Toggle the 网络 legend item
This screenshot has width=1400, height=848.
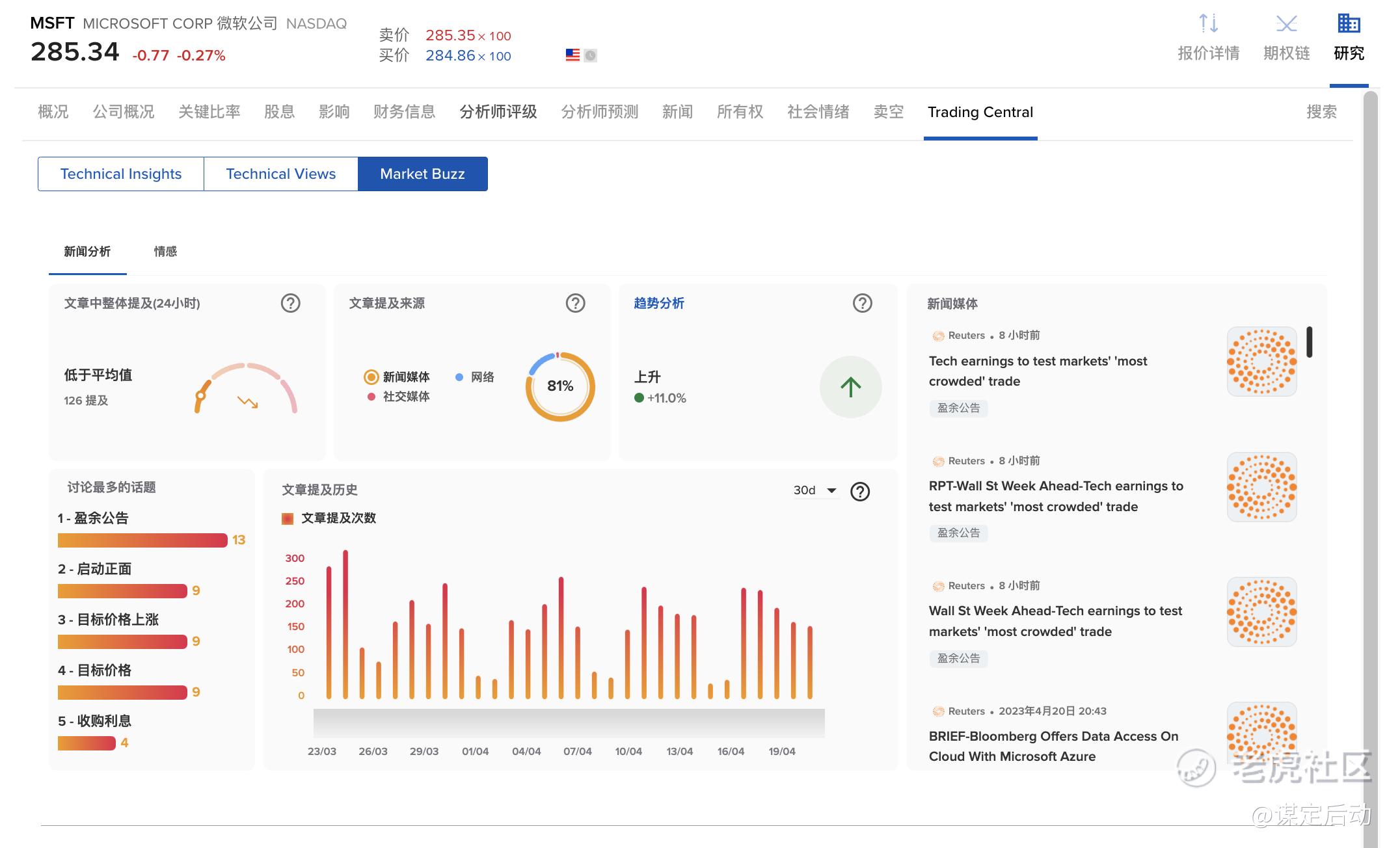coord(475,377)
